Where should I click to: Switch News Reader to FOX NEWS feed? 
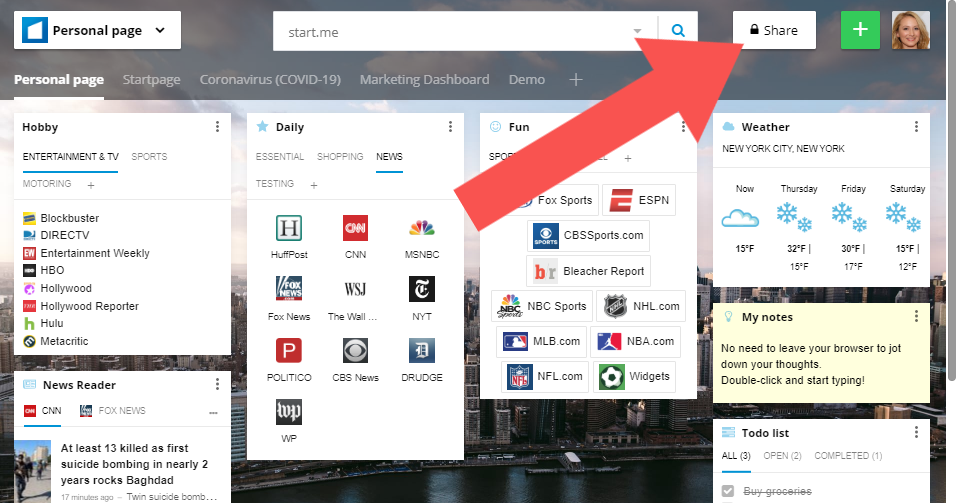coord(113,411)
